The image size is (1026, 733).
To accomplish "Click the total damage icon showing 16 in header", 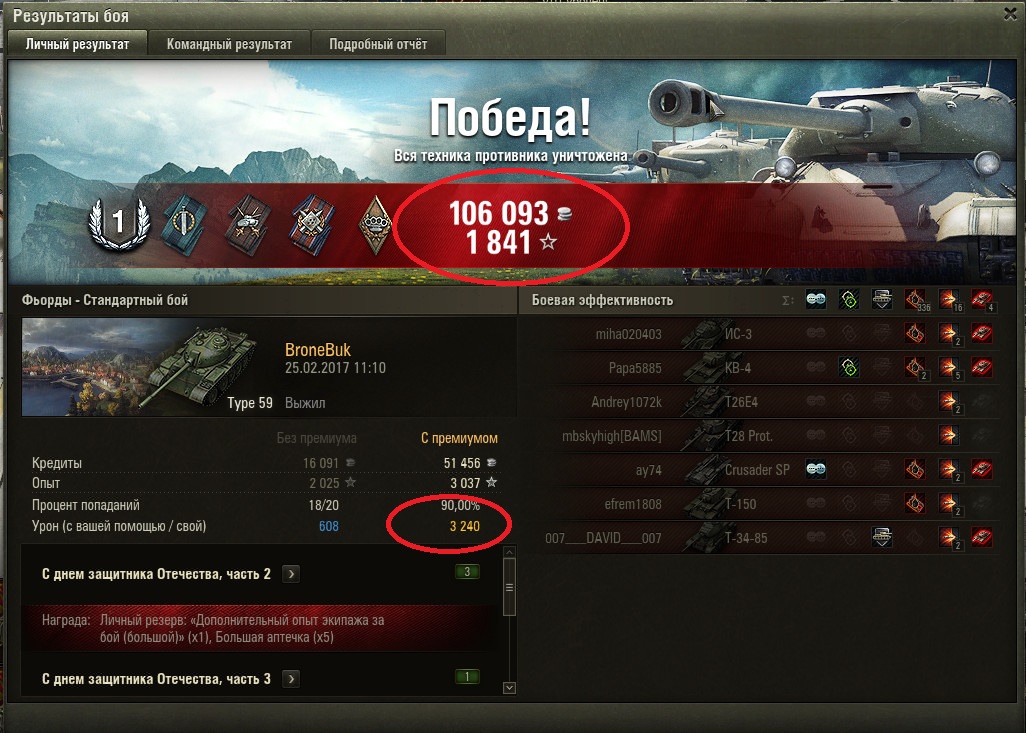I will tap(949, 300).
